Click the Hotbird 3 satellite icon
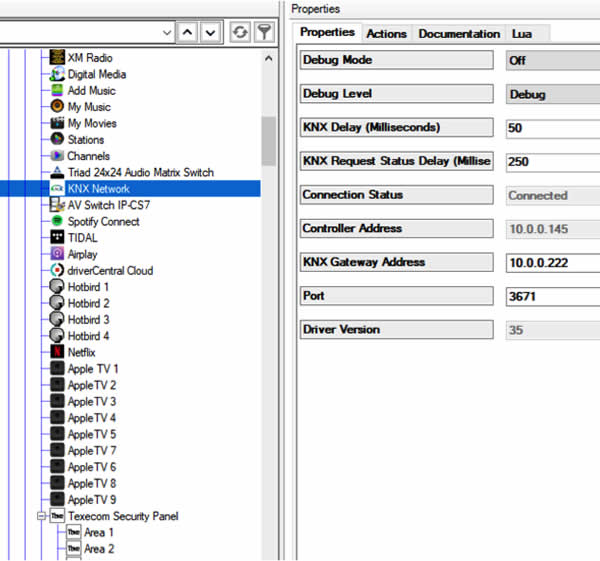Screen dimensions: 600x561 tap(57, 319)
